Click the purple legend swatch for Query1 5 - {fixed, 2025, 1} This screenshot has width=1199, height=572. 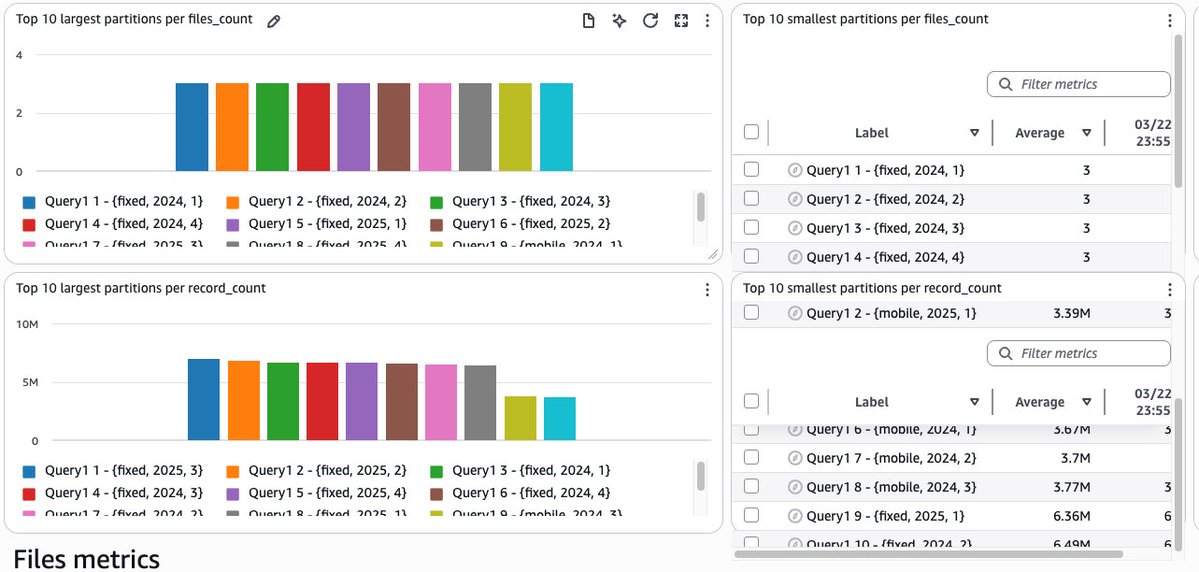tap(233, 225)
